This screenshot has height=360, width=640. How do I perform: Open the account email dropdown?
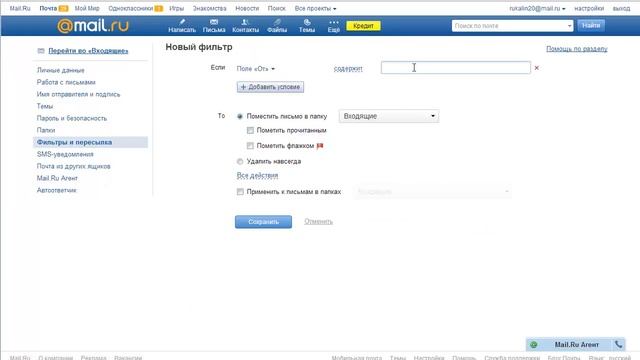point(537,8)
